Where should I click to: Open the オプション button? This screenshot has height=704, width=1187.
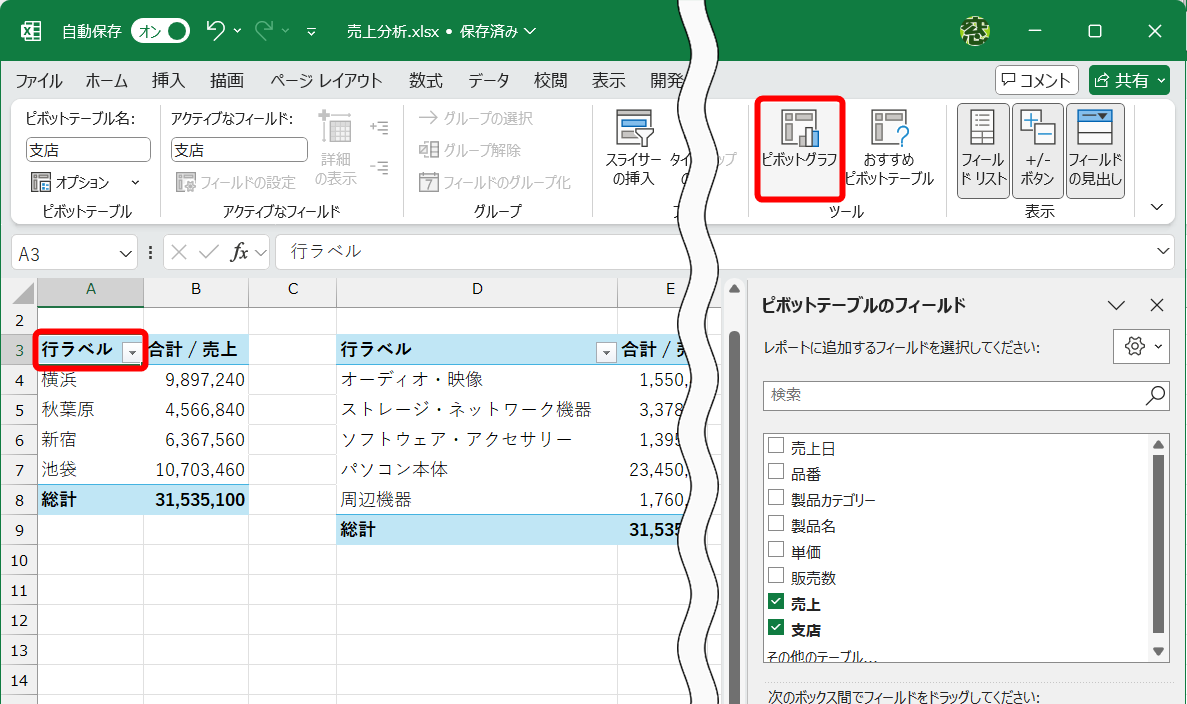[x=71, y=182]
